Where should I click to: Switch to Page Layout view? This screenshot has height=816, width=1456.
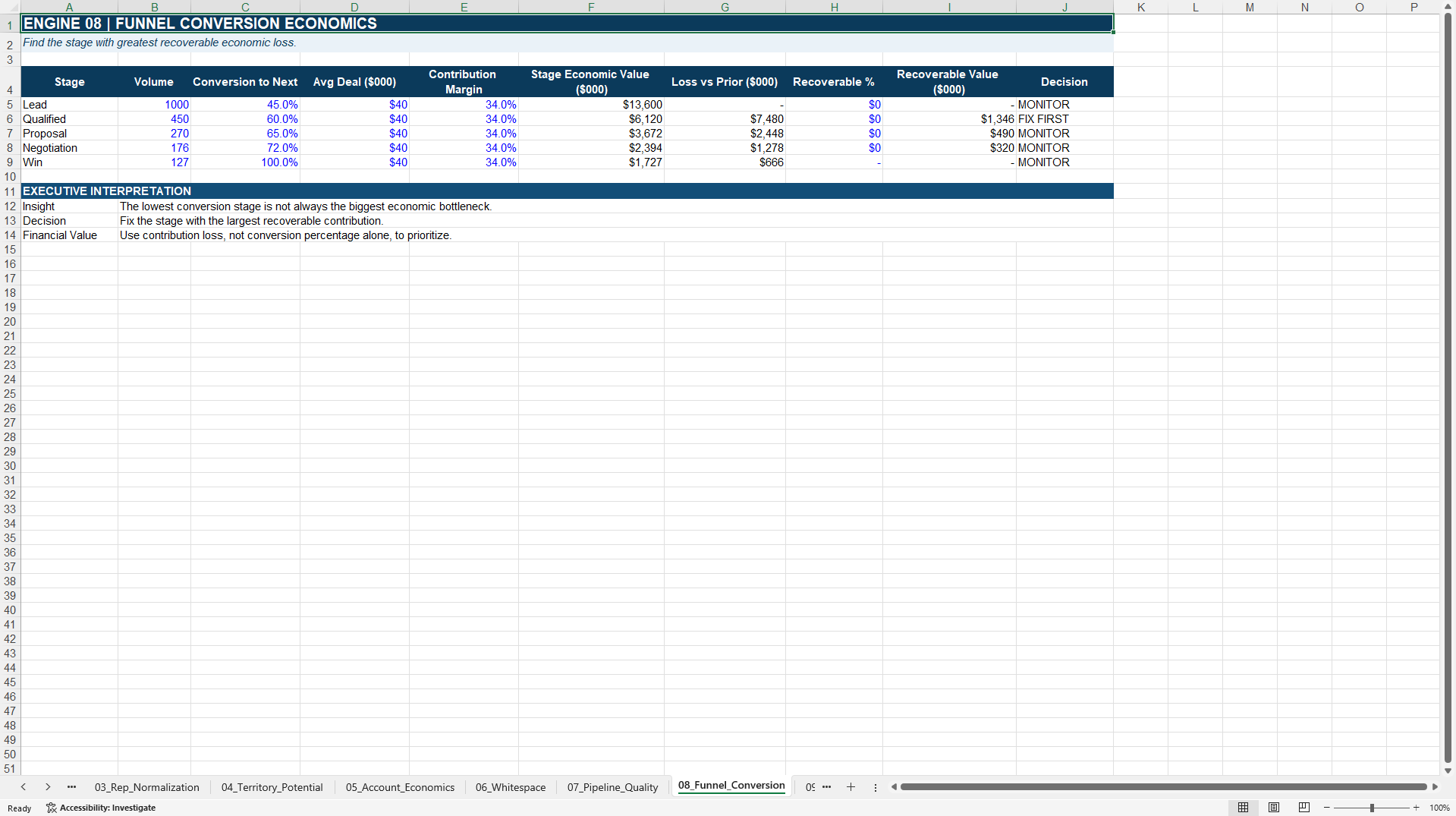point(1274,808)
